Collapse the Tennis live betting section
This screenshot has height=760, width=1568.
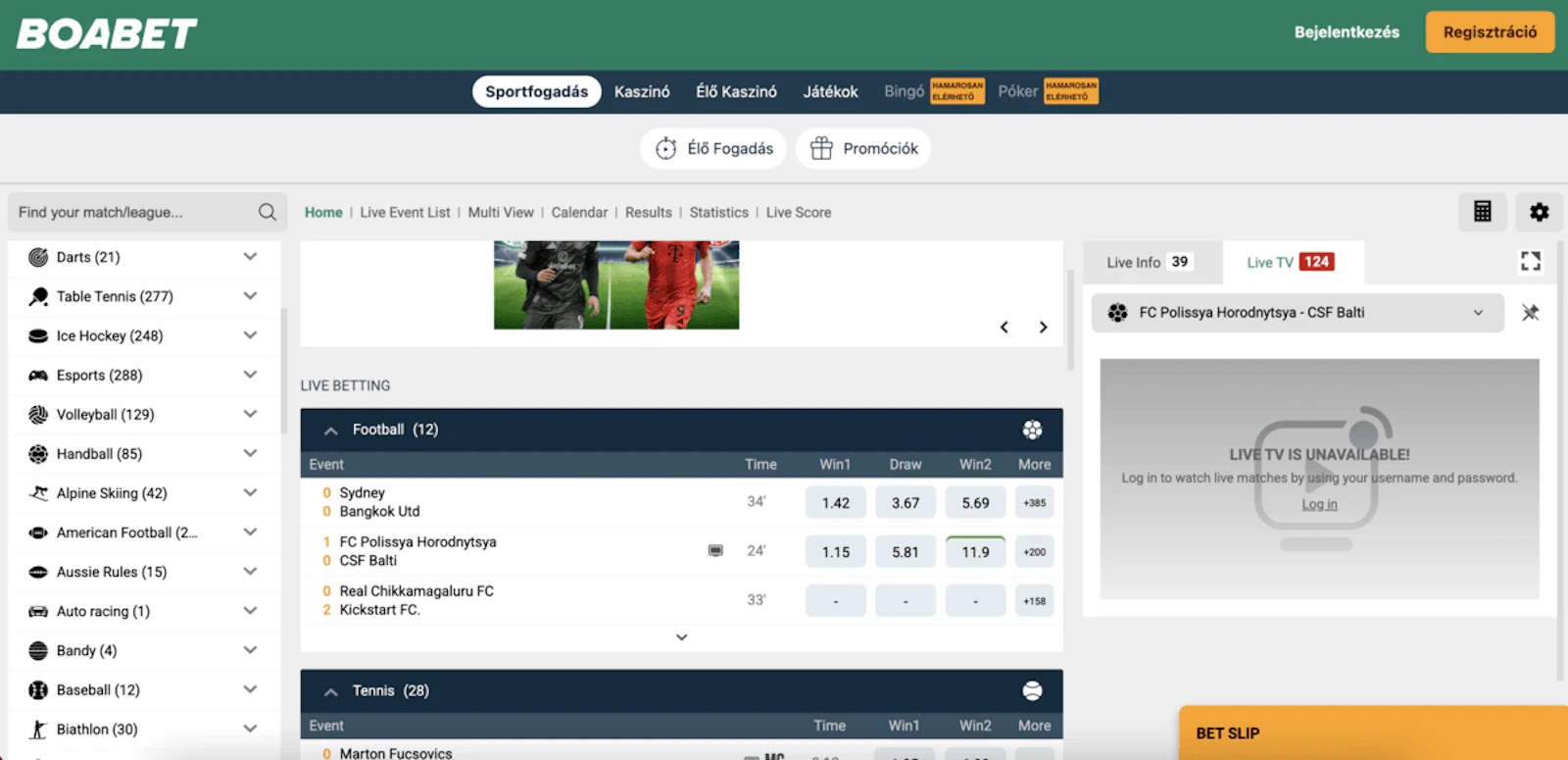coord(331,691)
